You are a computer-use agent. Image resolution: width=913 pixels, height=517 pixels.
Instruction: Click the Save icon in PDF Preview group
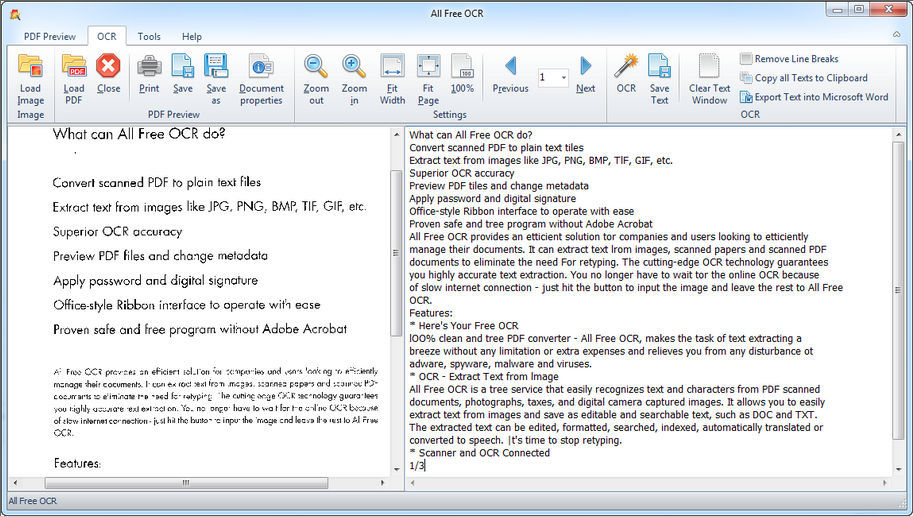click(x=182, y=66)
